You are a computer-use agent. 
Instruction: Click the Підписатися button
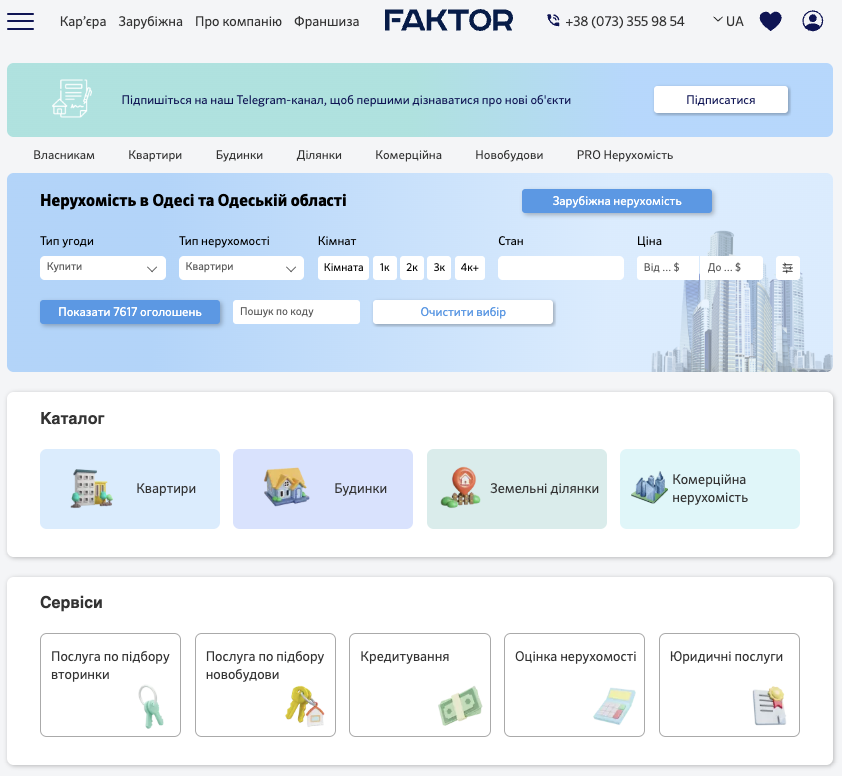point(721,100)
